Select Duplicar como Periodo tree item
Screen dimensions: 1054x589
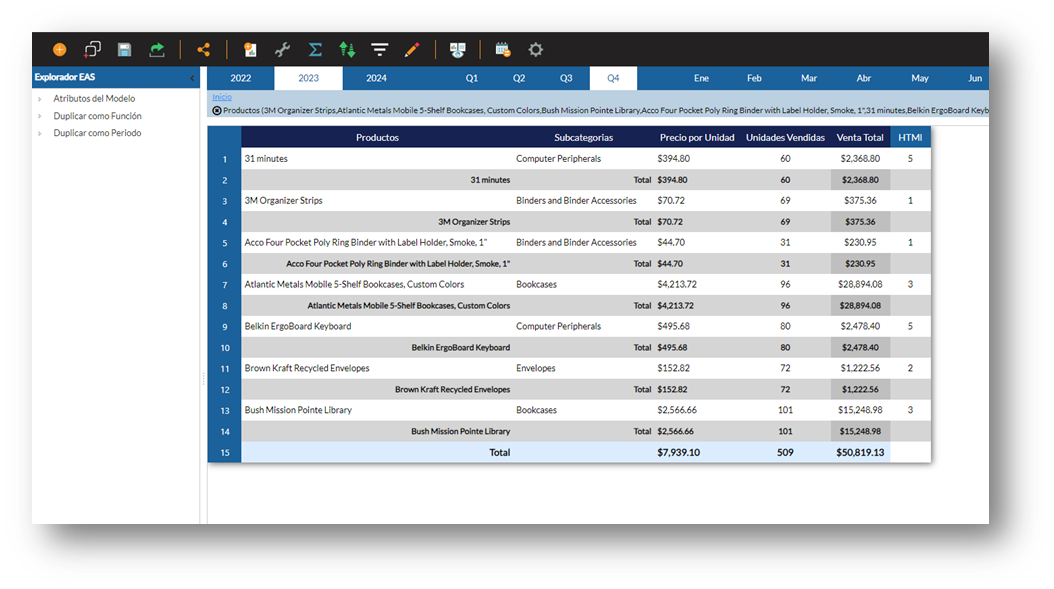coord(97,132)
